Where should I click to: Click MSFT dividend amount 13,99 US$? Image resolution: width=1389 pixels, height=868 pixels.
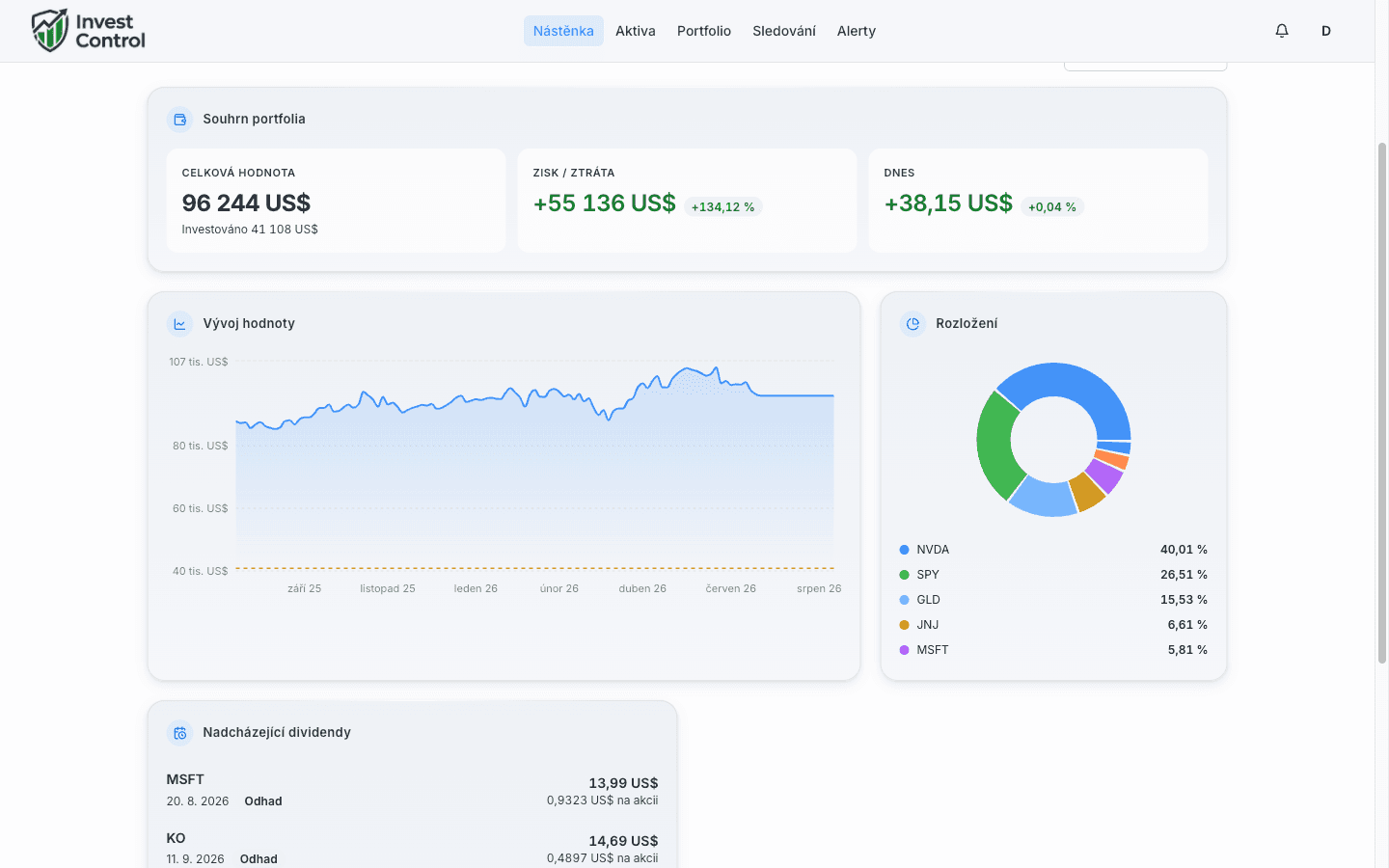pos(623,783)
